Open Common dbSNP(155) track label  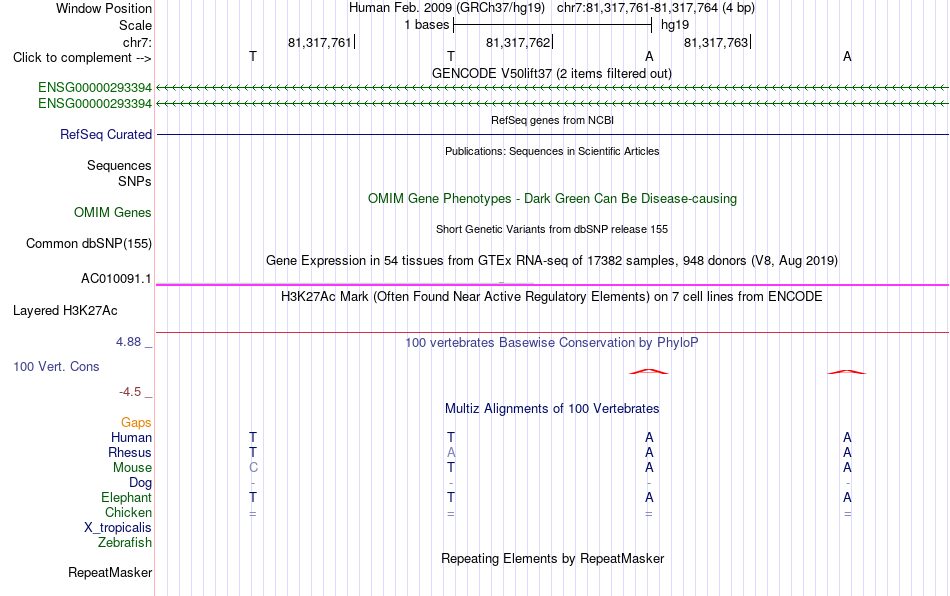pyautogui.click(x=89, y=243)
